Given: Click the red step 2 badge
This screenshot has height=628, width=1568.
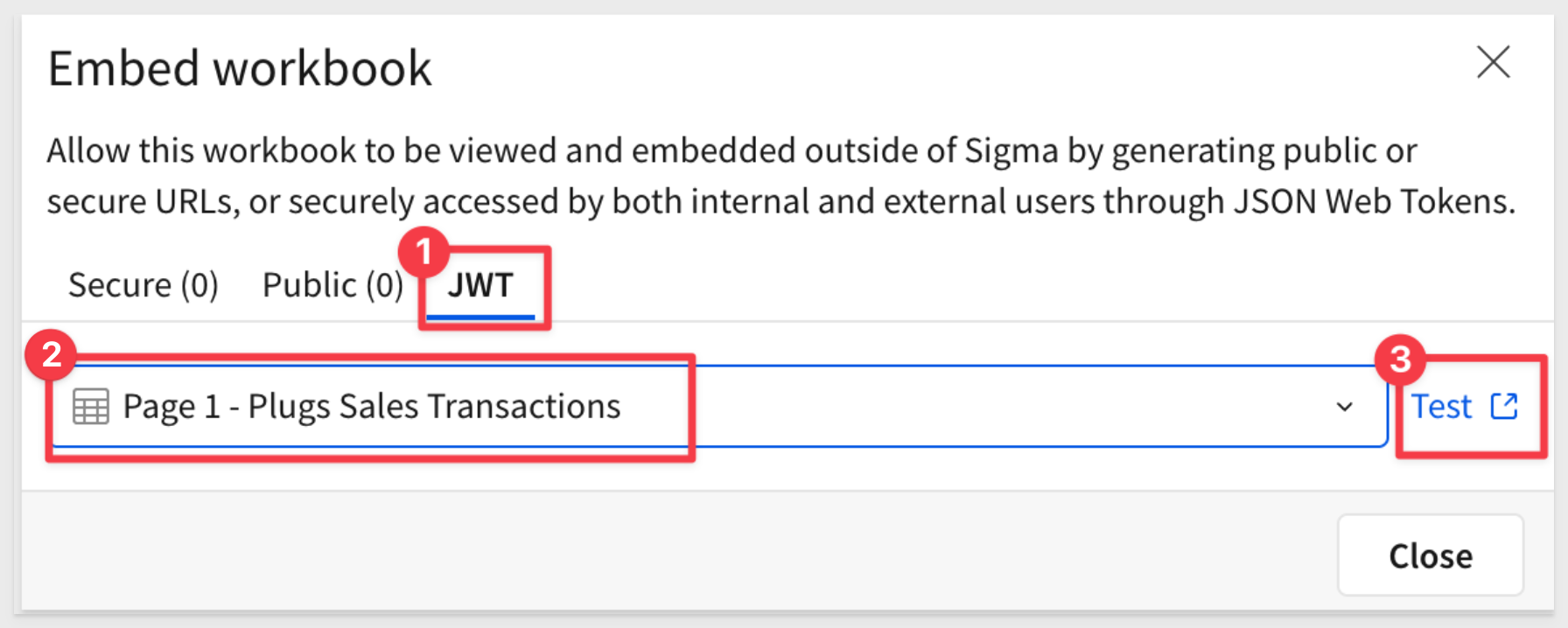Looking at the screenshot, I should pos(51,354).
